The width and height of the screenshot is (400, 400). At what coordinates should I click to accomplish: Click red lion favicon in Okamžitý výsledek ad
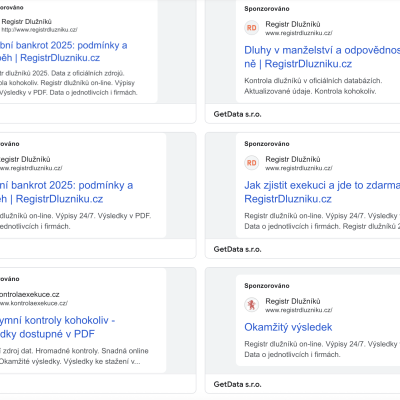click(252, 305)
